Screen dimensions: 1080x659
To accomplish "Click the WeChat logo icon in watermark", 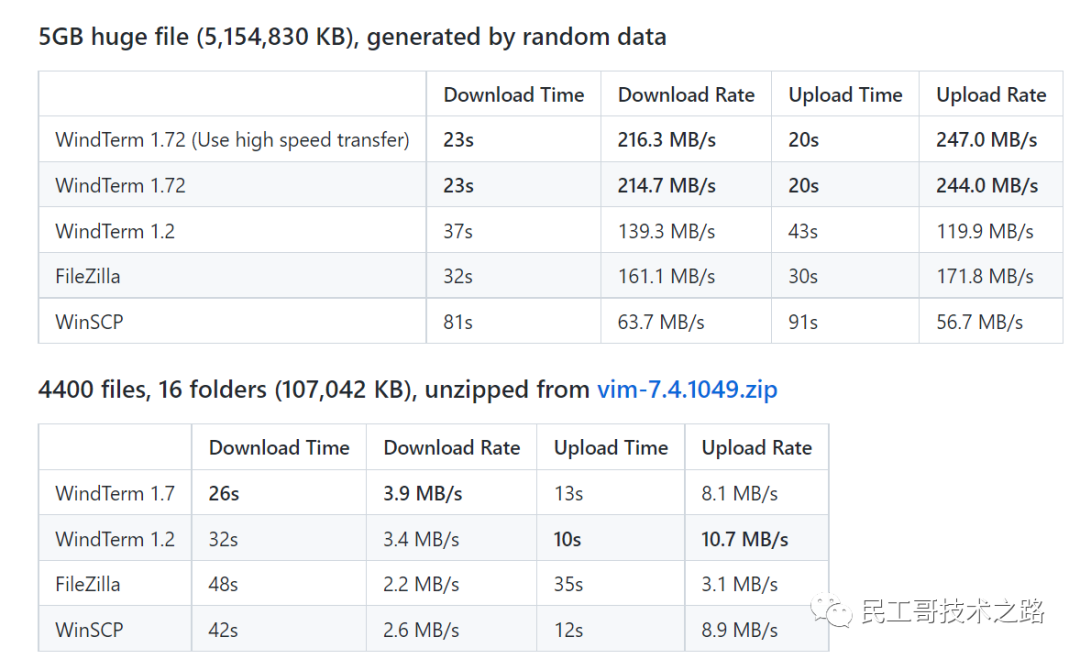I will click(x=831, y=611).
